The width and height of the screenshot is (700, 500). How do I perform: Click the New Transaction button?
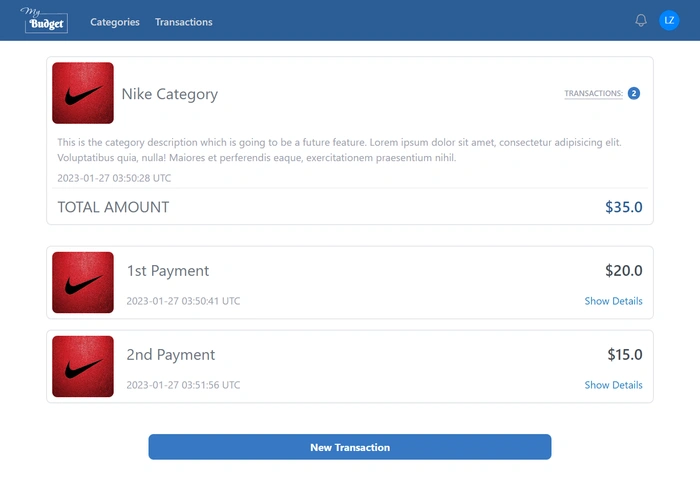350,447
